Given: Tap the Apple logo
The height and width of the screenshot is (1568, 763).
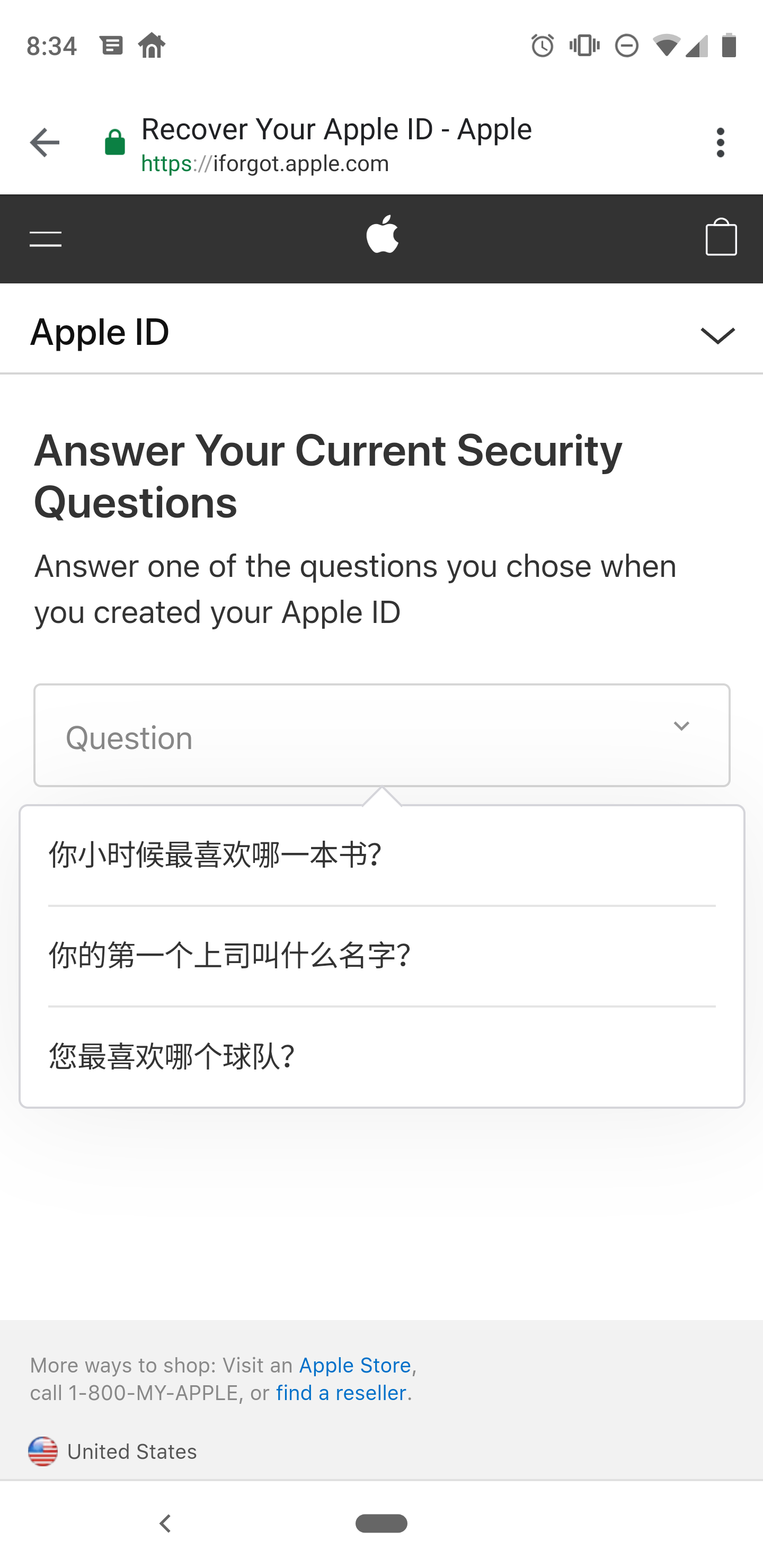Looking at the screenshot, I should pyautogui.click(x=383, y=234).
